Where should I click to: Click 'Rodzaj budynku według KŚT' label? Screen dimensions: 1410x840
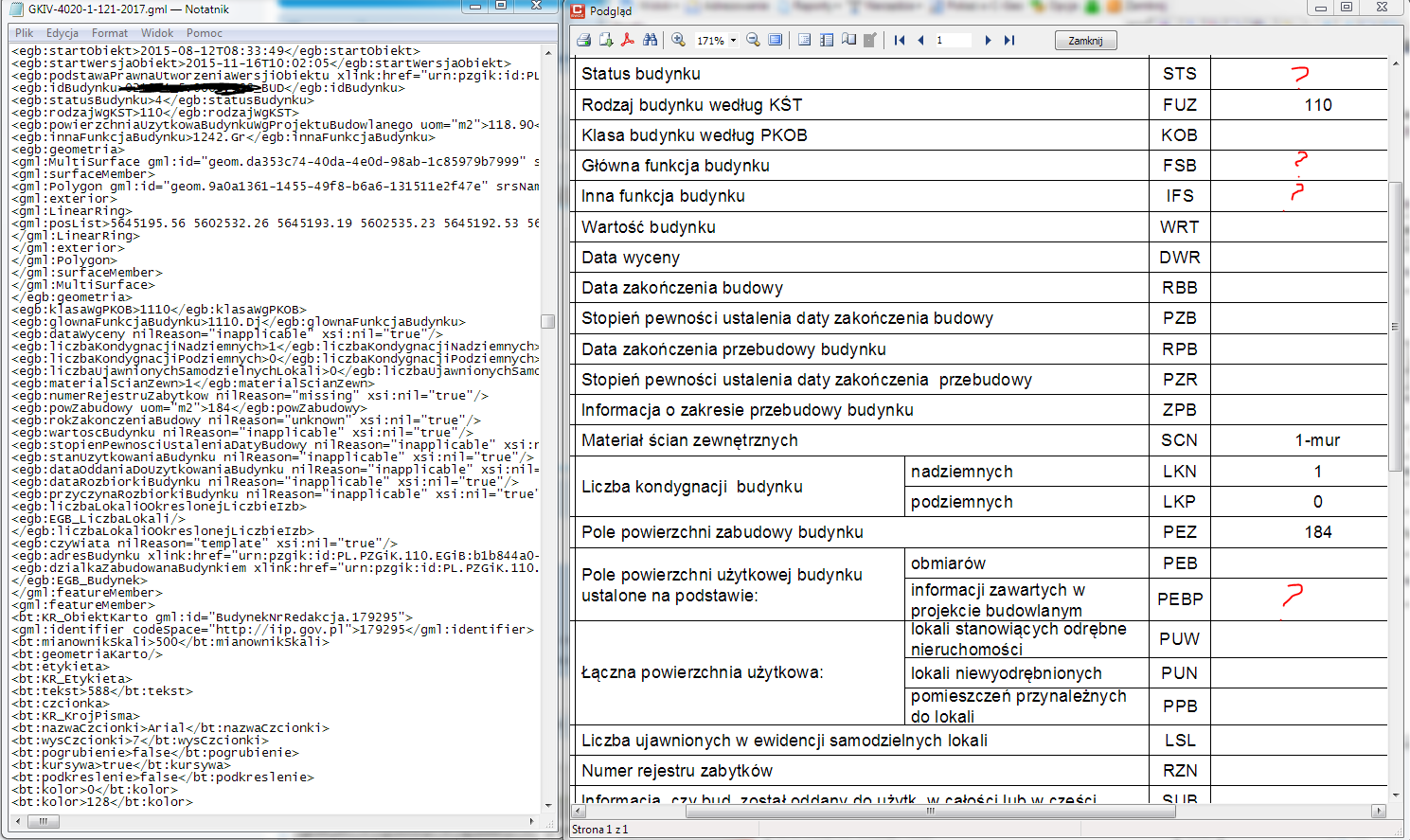(x=692, y=105)
